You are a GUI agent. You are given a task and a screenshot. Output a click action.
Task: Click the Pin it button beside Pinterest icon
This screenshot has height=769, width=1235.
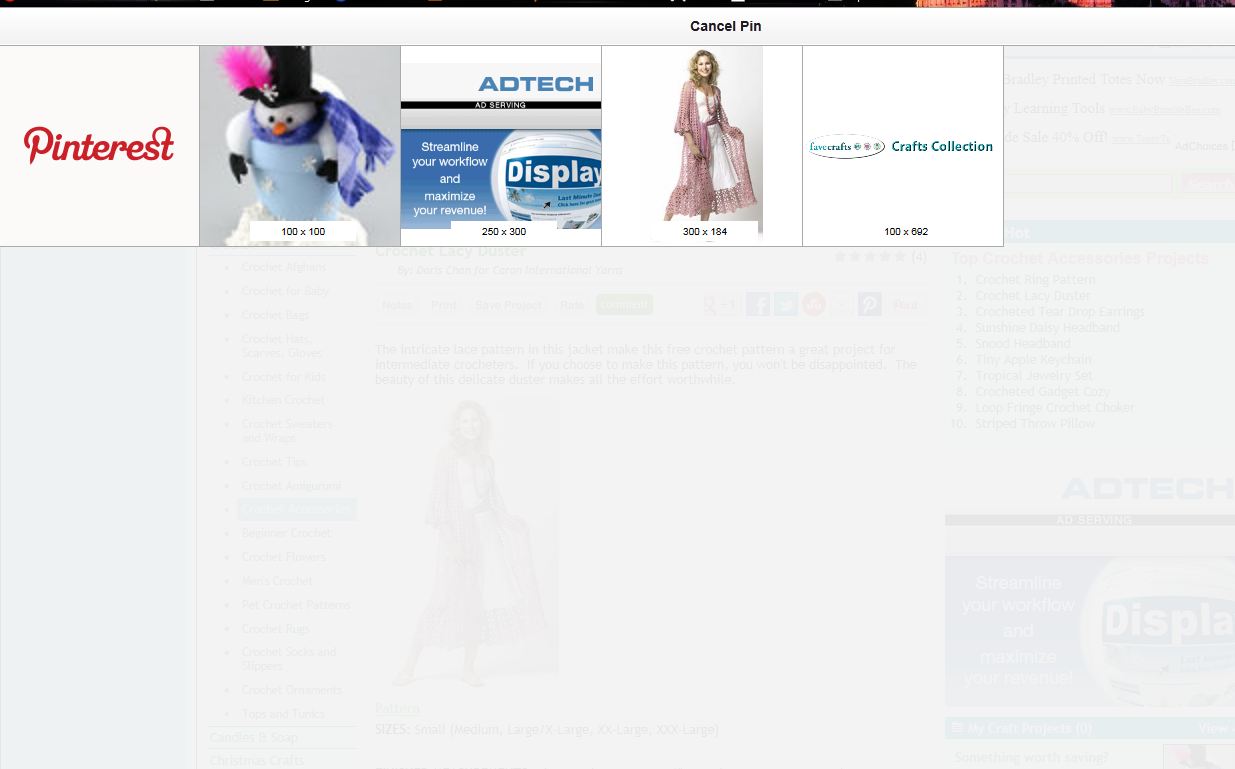(x=905, y=305)
